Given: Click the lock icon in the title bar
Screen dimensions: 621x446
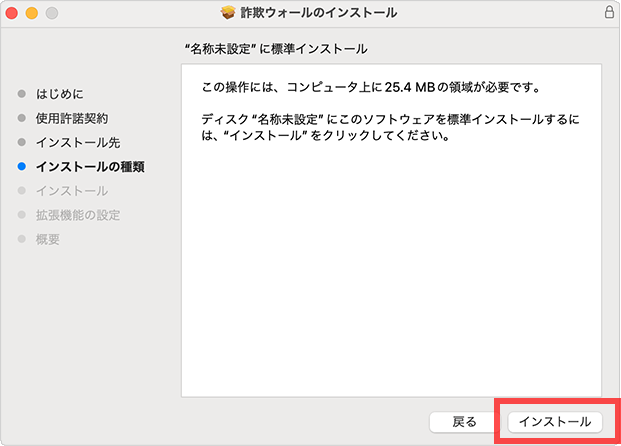Looking at the screenshot, I should [609, 13].
